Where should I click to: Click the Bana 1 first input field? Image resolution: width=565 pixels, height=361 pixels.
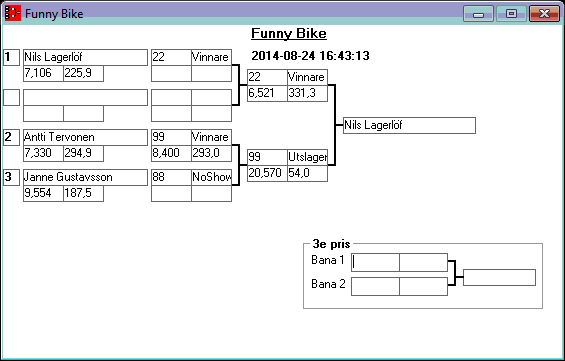point(375,262)
